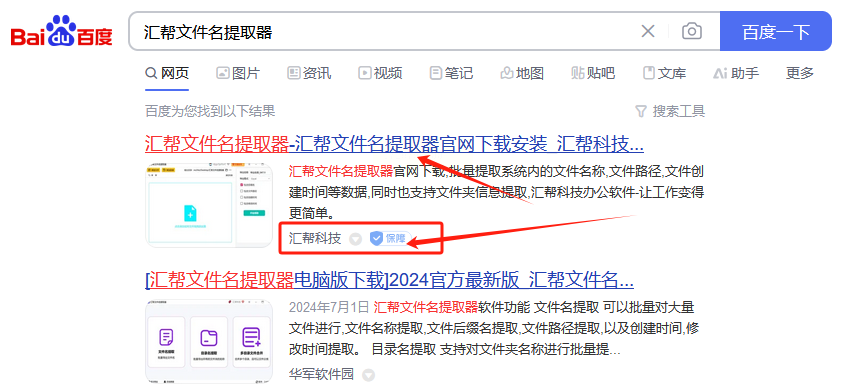Visit the 华军软件园 source link
Screen dimensions: 846x388
pos(322,374)
